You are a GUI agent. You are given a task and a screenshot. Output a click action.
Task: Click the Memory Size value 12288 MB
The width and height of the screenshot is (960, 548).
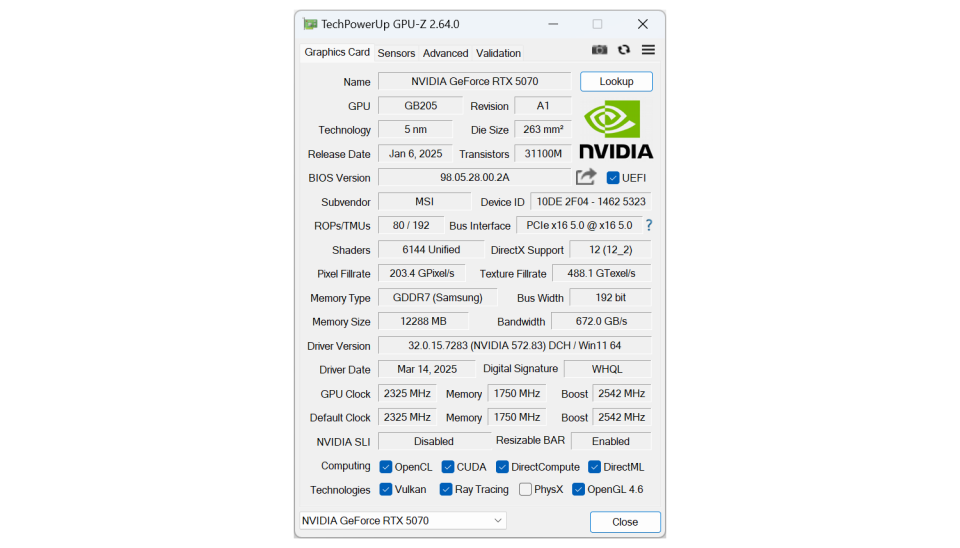(x=423, y=321)
